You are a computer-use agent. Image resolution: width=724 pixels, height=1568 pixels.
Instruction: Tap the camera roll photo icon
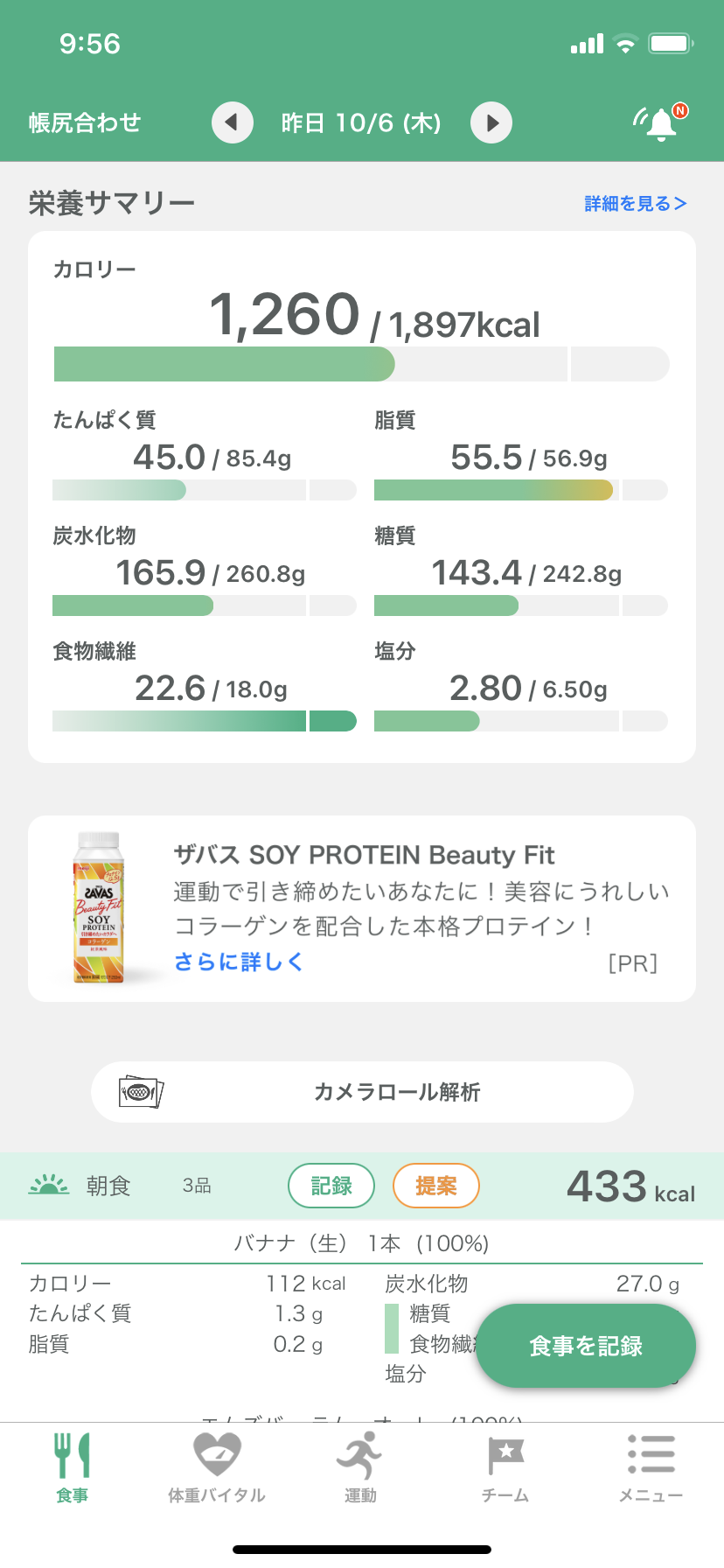point(141,1092)
